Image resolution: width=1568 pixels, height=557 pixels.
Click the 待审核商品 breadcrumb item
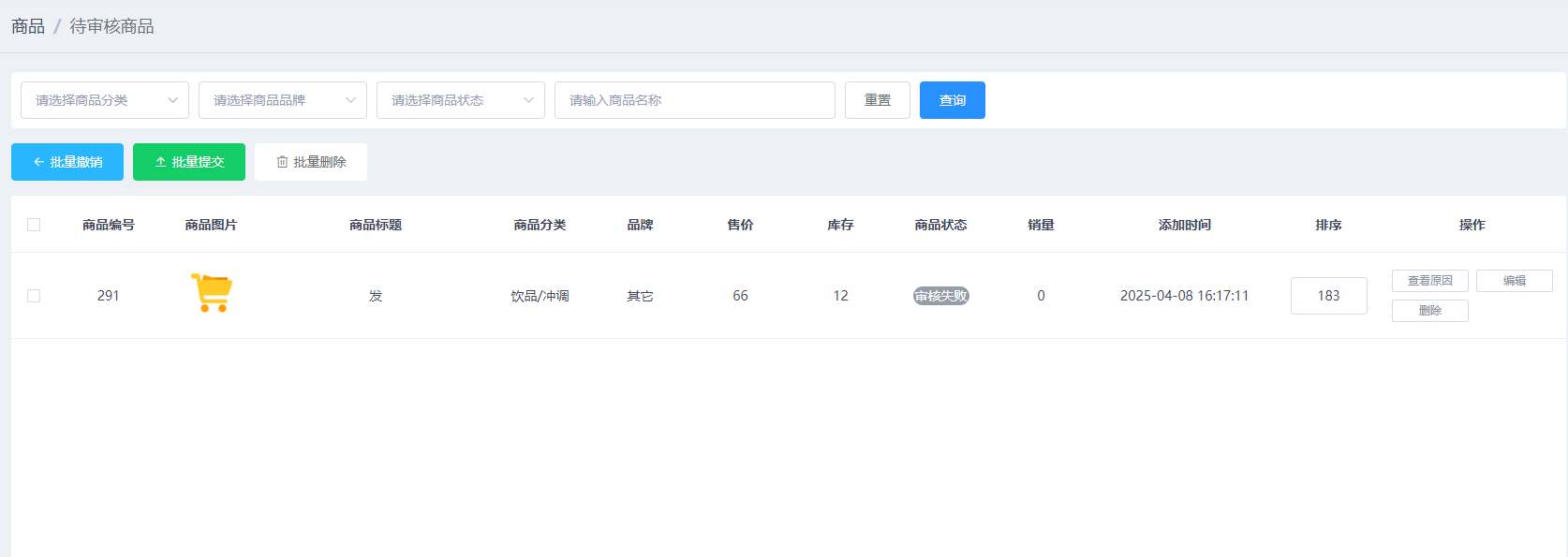[x=111, y=26]
